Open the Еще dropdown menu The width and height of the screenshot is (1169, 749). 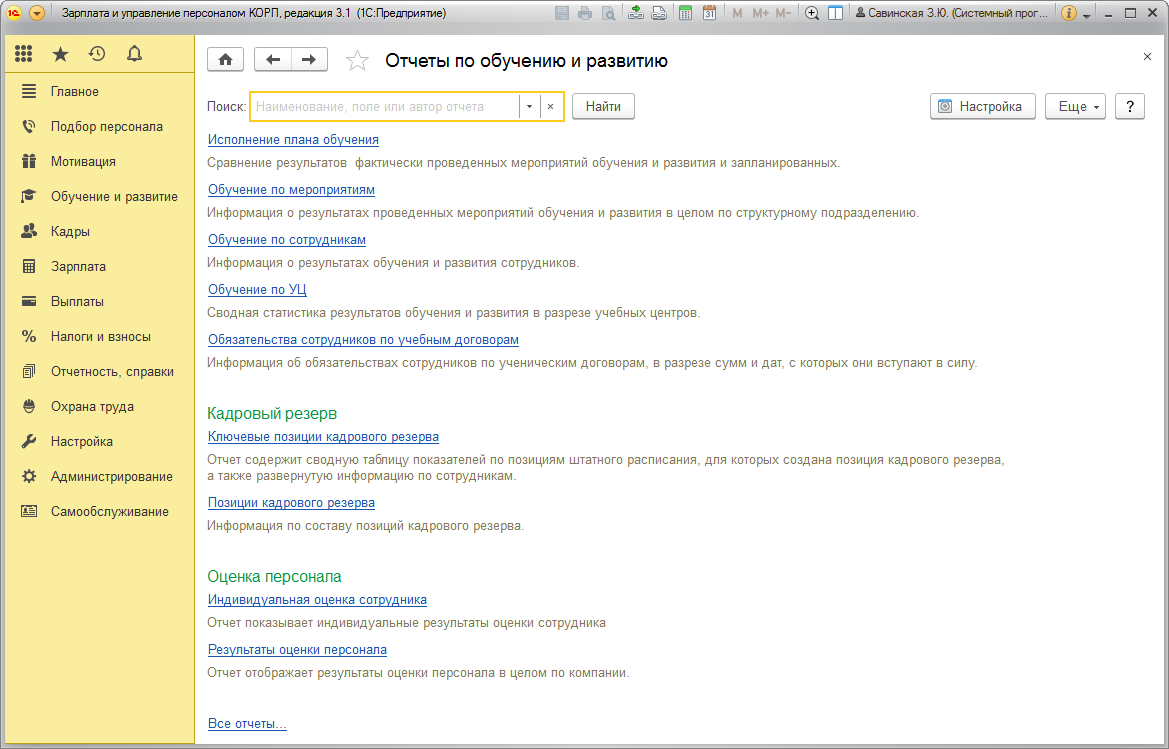click(1075, 107)
